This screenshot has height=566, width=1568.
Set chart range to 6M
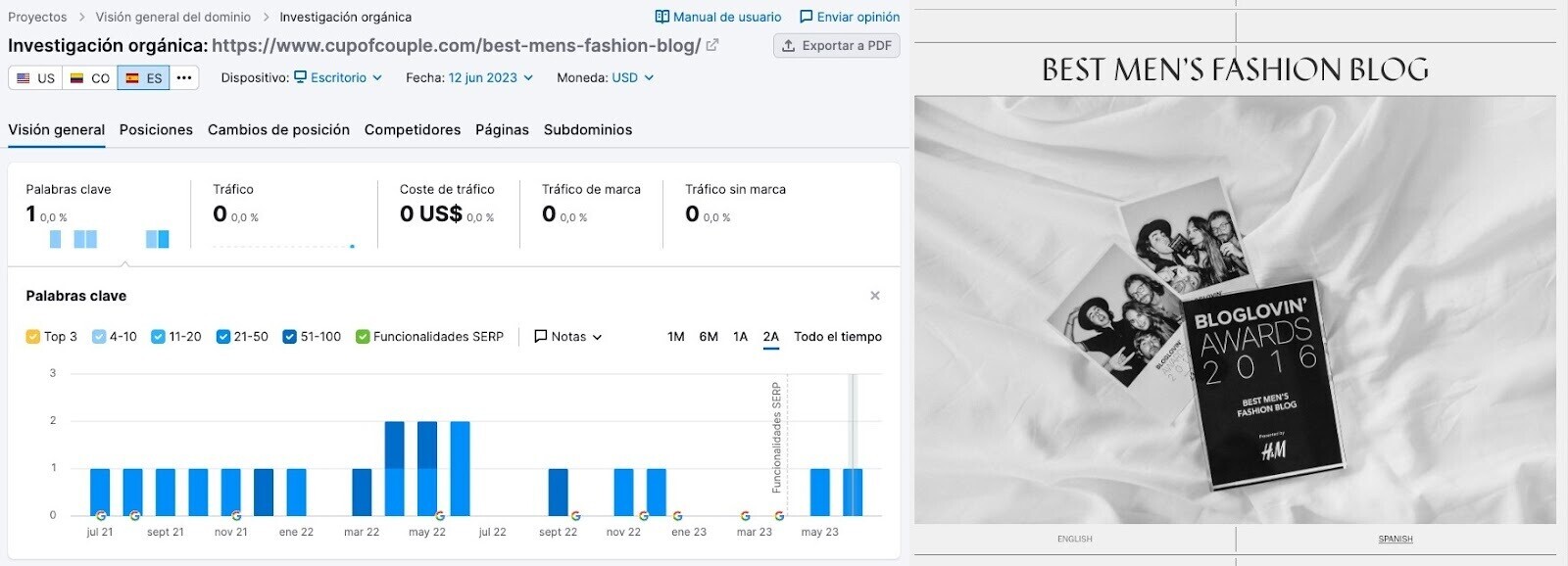click(x=709, y=337)
